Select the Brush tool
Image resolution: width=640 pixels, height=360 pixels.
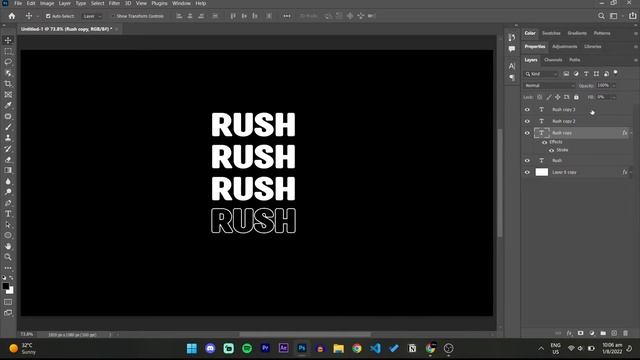(x=8, y=127)
